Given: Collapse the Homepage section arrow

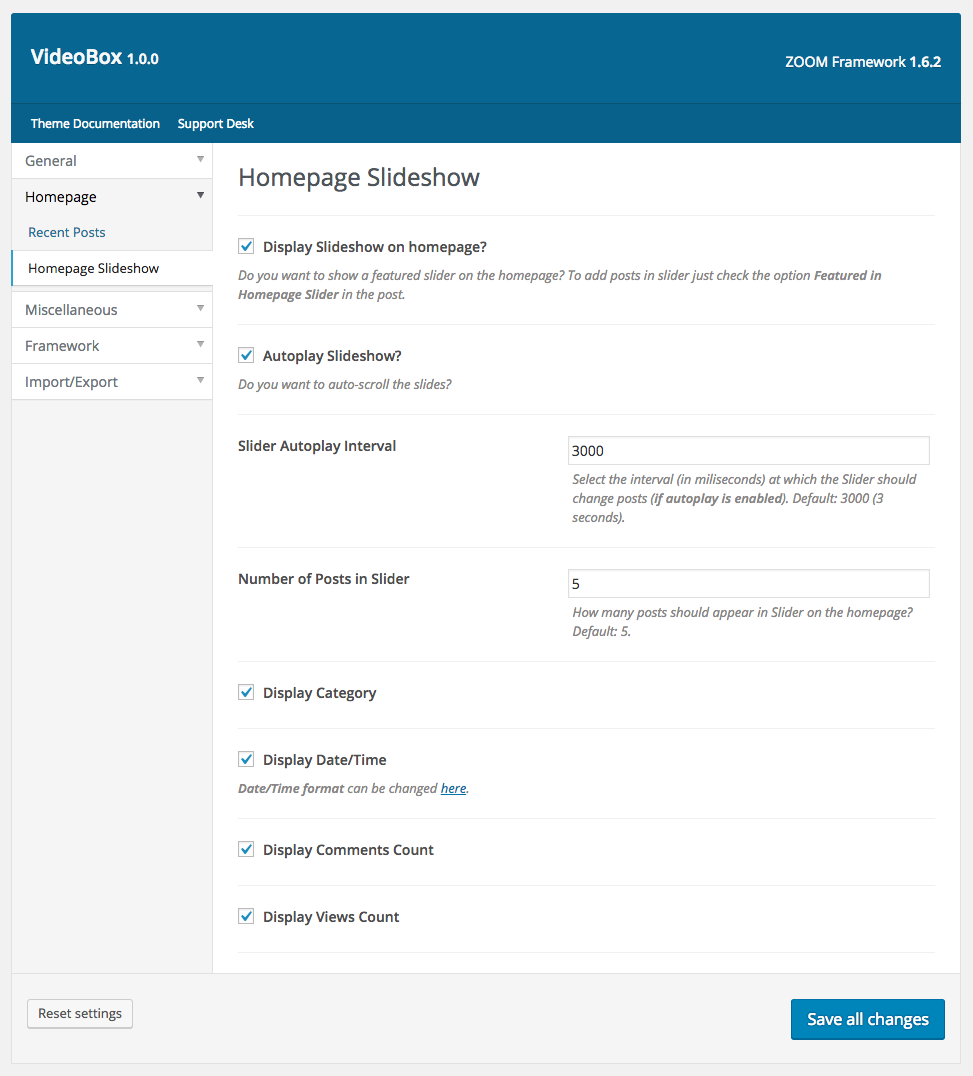Looking at the screenshot, I should [200, 196].
